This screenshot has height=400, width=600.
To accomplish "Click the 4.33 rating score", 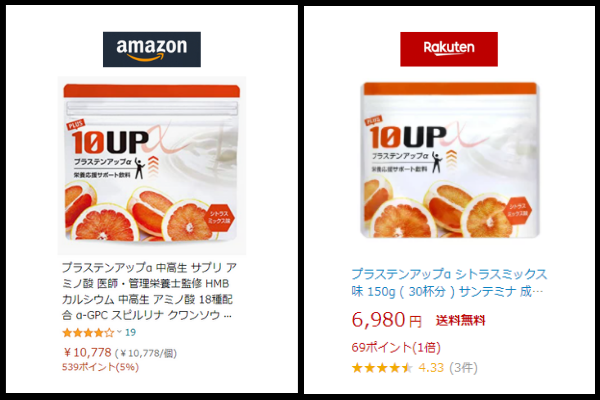I will [431, 368].
